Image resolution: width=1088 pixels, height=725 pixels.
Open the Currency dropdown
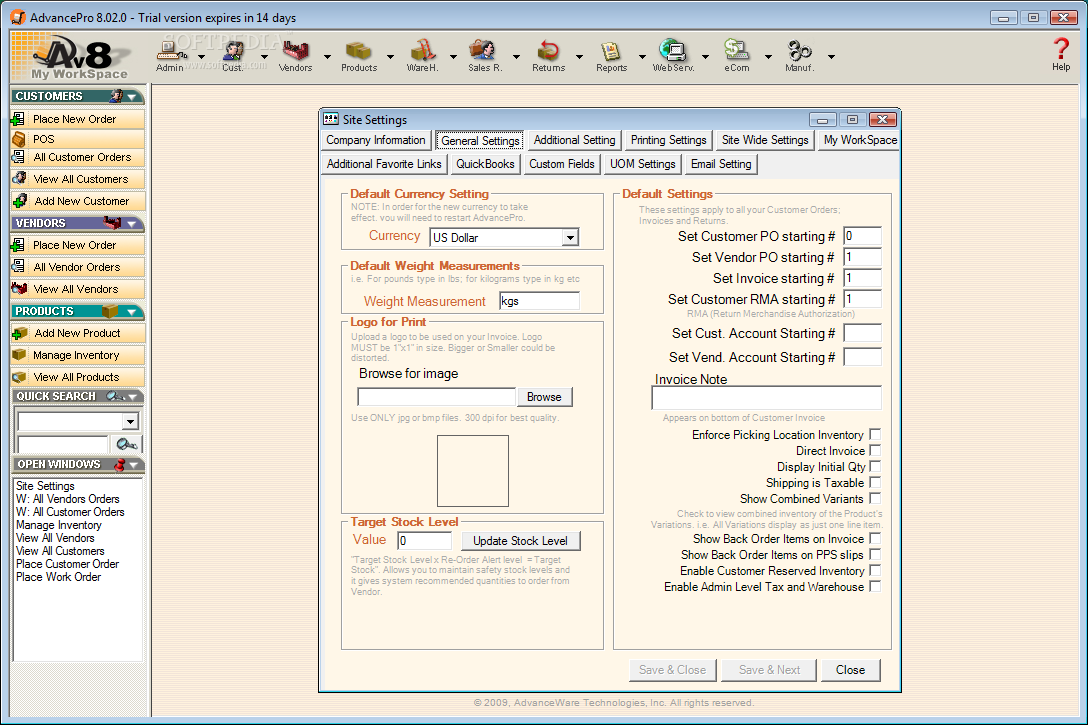pos(570,238)
